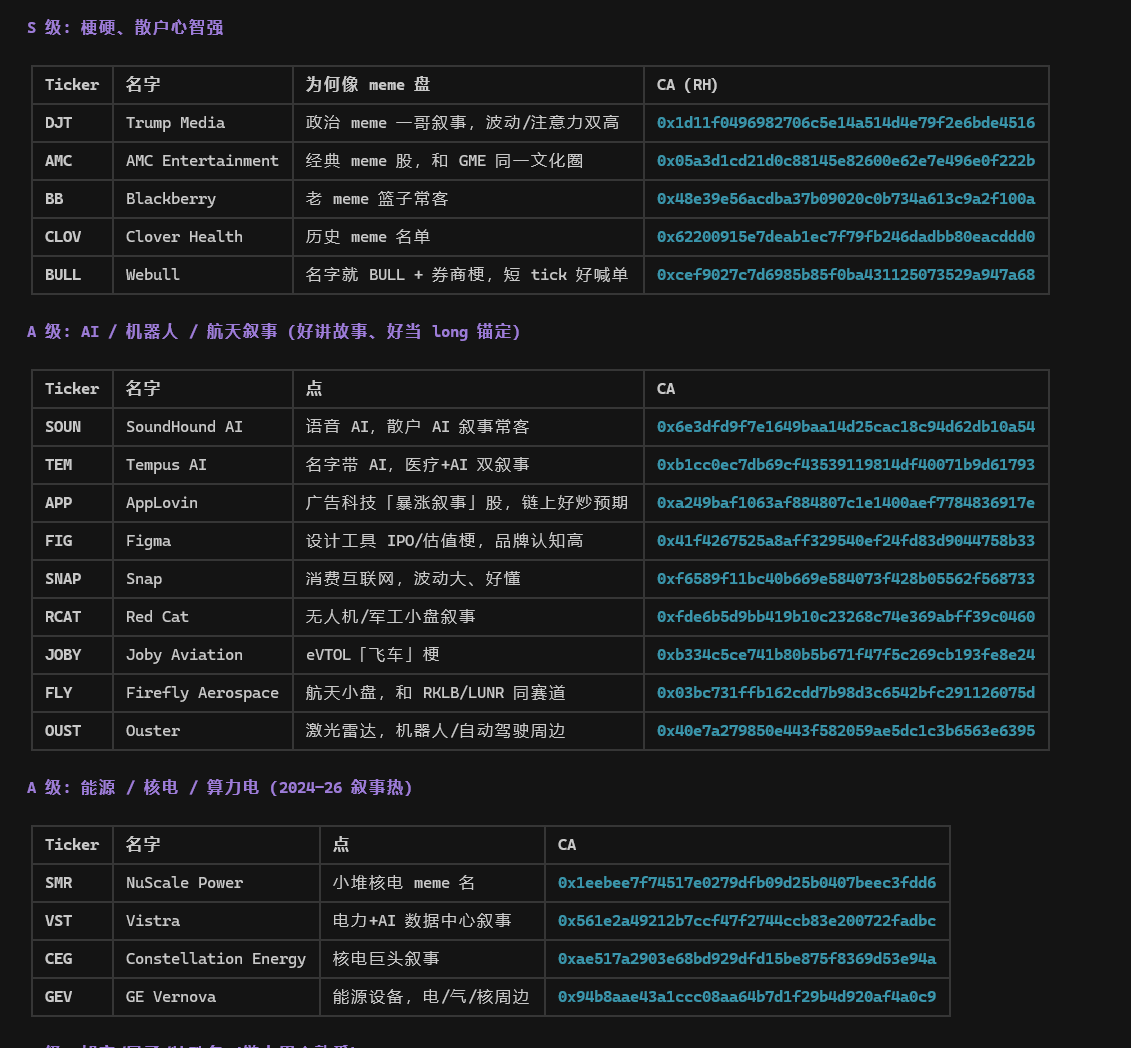Click the 'A 级: 能源 / 核电 / 算力电' heading
This screenshot has height=1048, width=1131.
pyautogui.click(x=219, y=788)
